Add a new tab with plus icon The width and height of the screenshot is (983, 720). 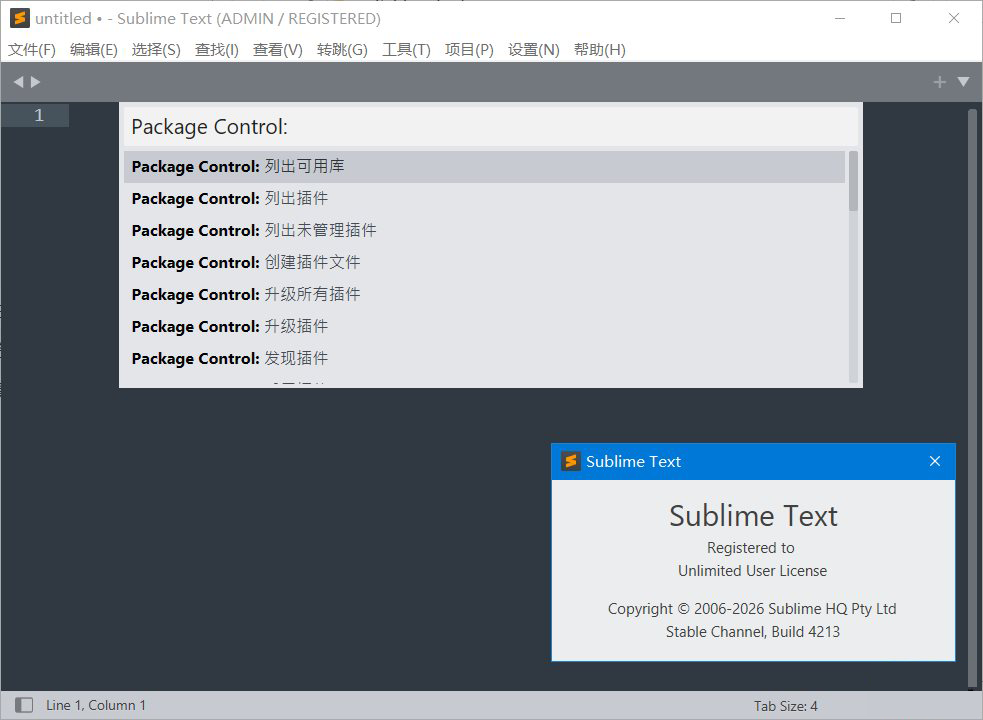tap(939, 82)
